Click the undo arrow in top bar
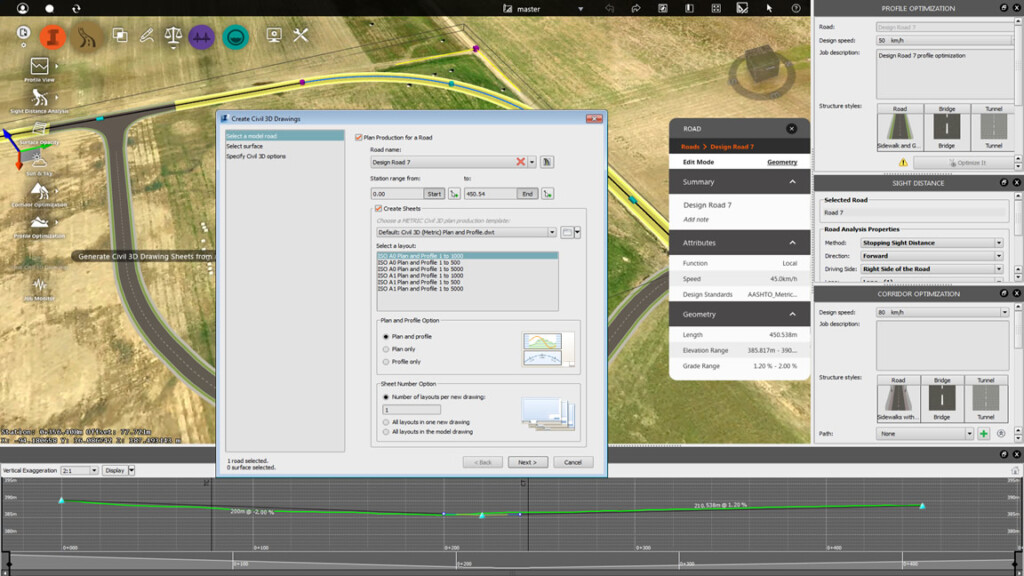1024x576 pixels. [x=609, y=8]
